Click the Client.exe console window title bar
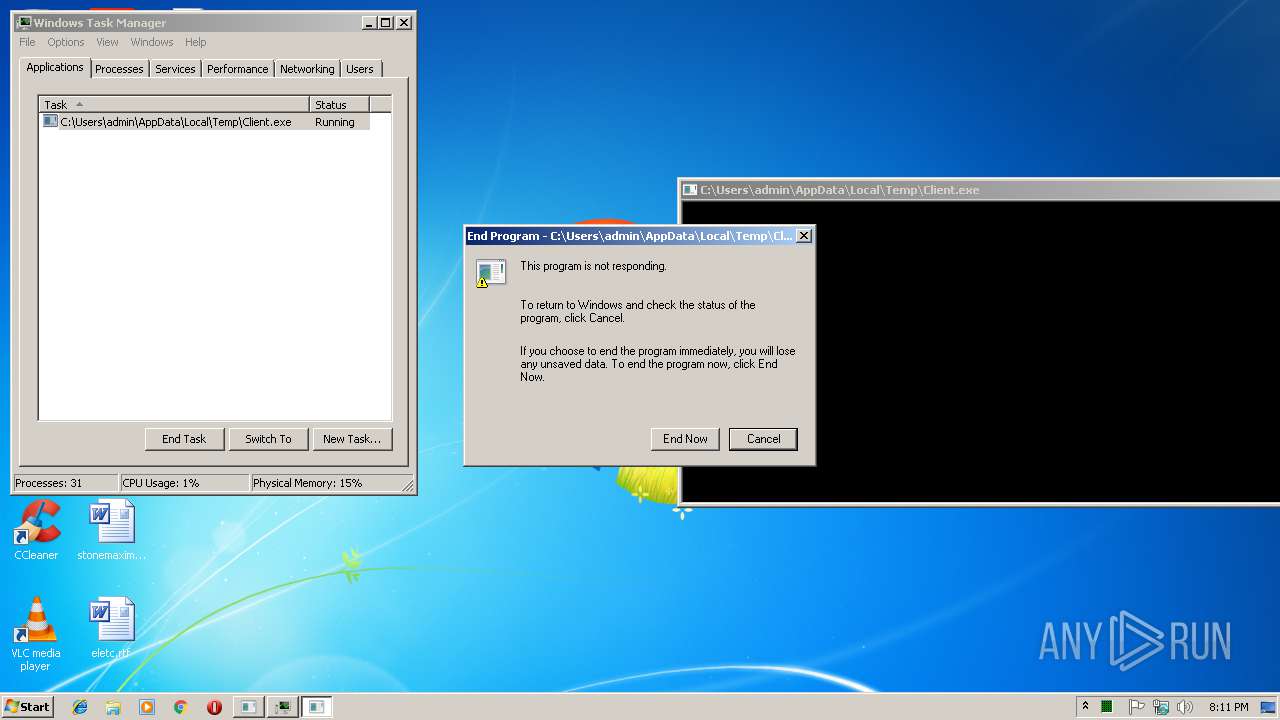Screen dimensions: 1280x720 click(x=980, y=189)
